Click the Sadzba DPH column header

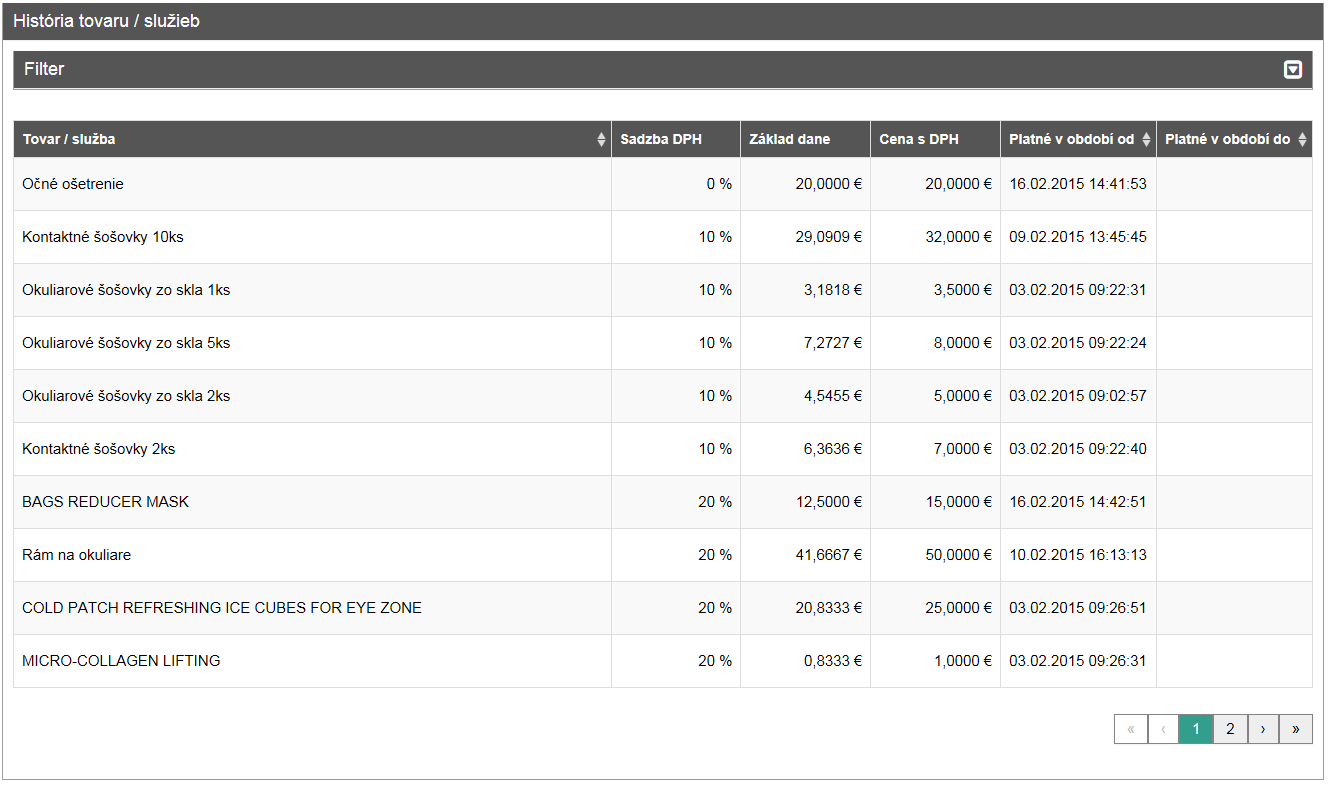coord(676,139)
